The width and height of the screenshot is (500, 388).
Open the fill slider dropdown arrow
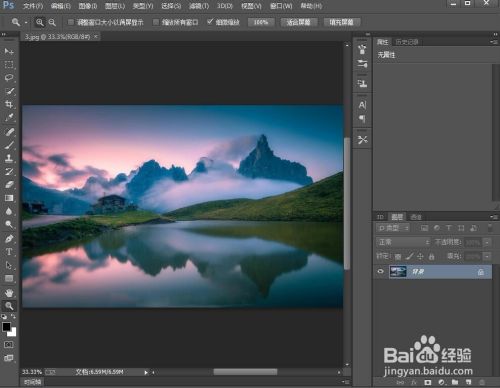pos(487,256)
